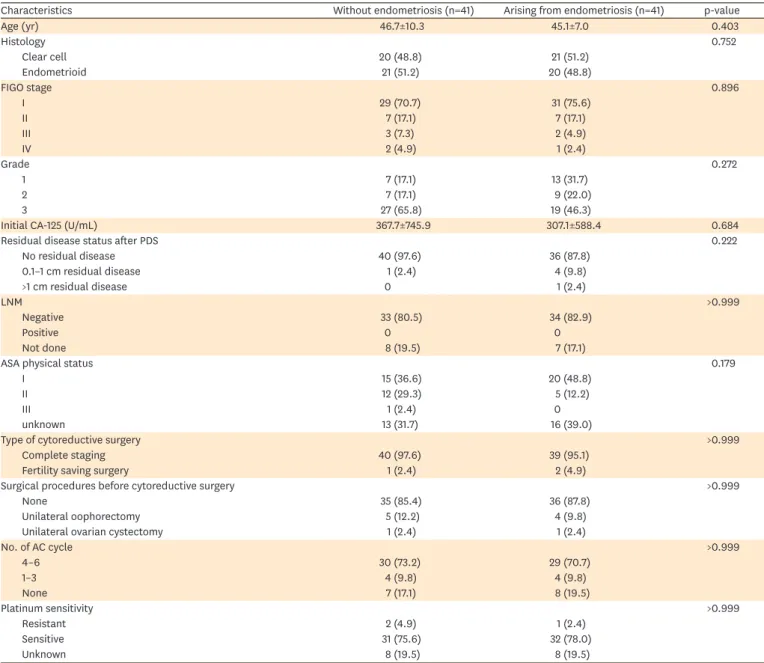Click '>1 cm residual disease' row label
The height and width of the screenshot is (663, 764).
click(x=74, y=287)
